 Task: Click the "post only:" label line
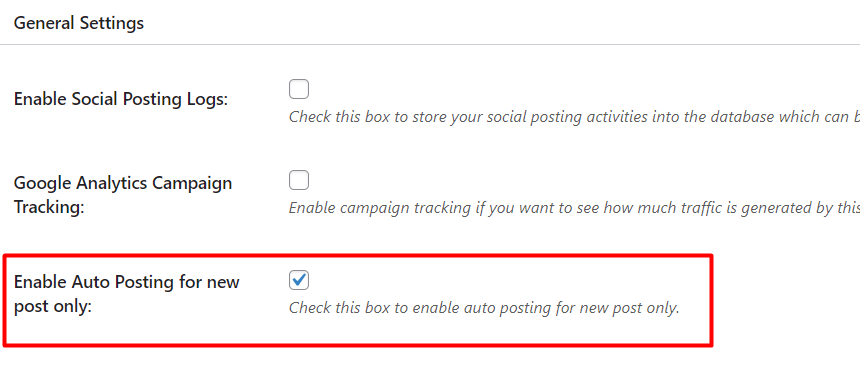click(53, 307)
